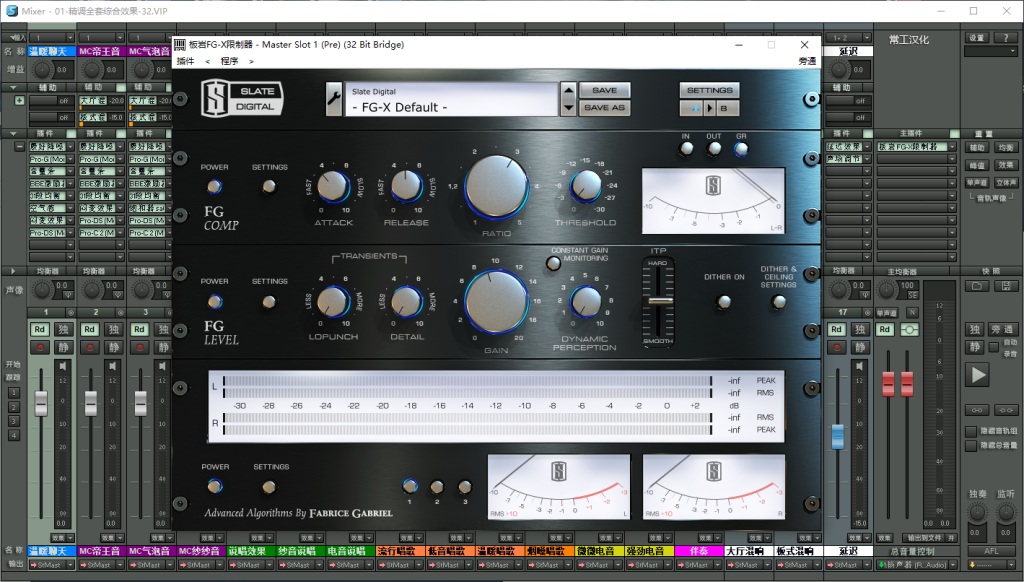Expand the 辅助 section arrow
Image resolution: width=1024 pixels, height=582 pixels.
pyautogui.click(x=14, y=87)
